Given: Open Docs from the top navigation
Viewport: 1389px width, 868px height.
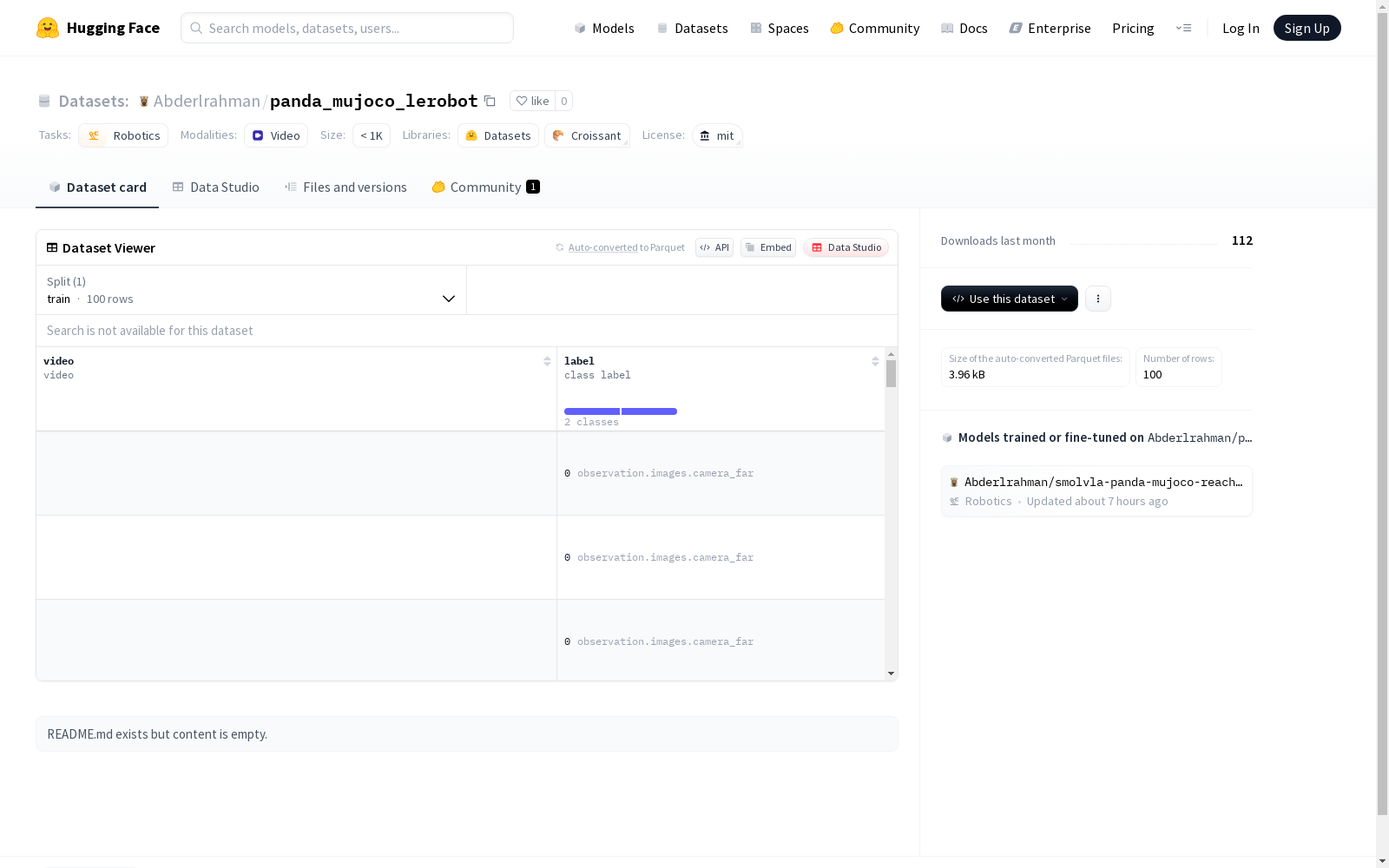Looking at the screenshot, I should [964, 28].
